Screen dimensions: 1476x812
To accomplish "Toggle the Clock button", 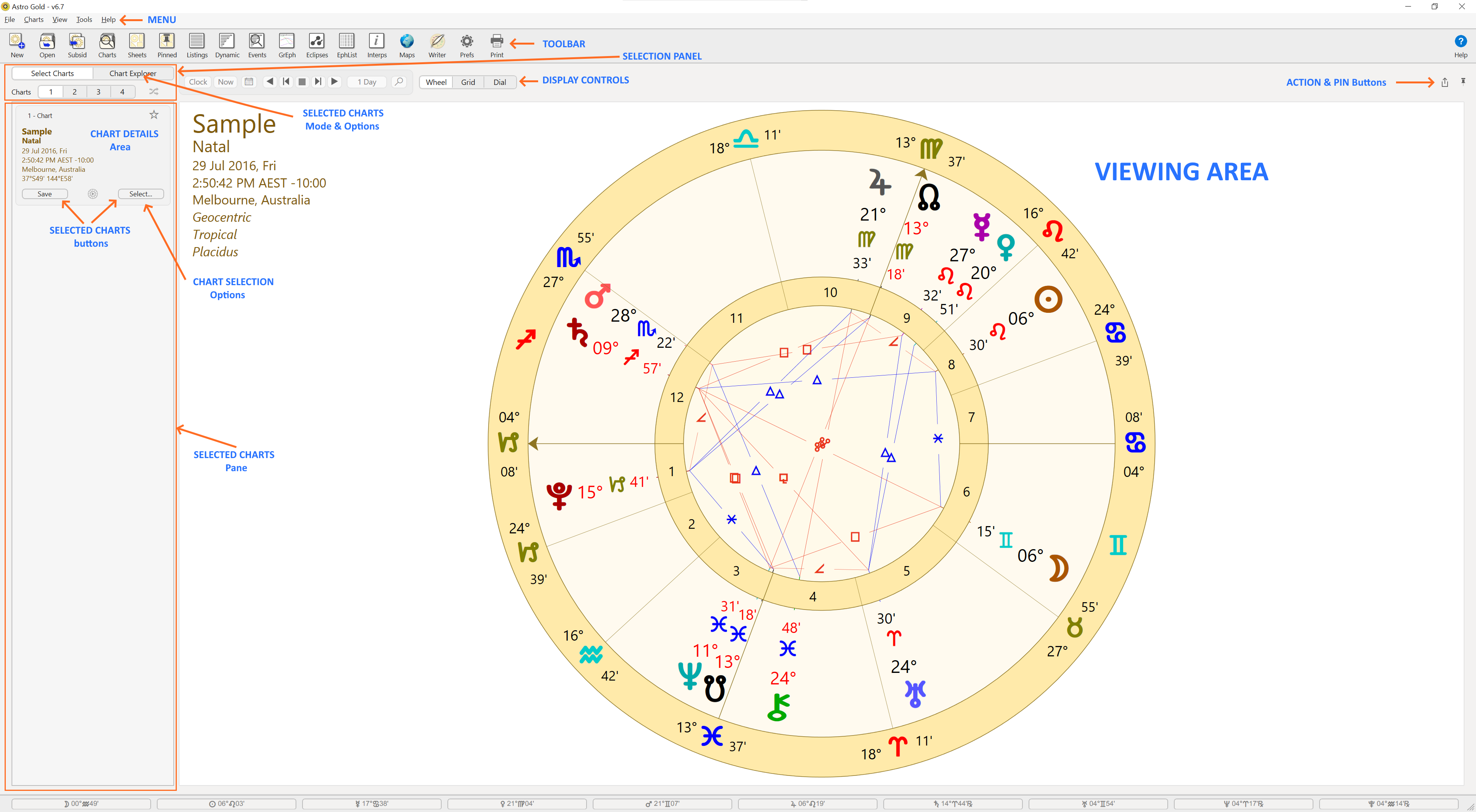I will 198,81.
